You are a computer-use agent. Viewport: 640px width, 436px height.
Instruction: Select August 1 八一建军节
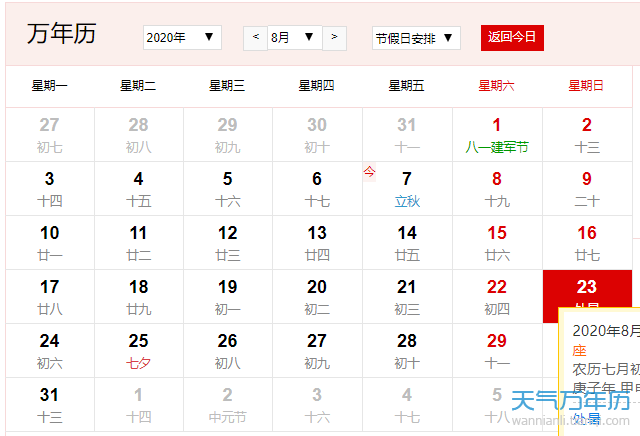click(497, 135)
